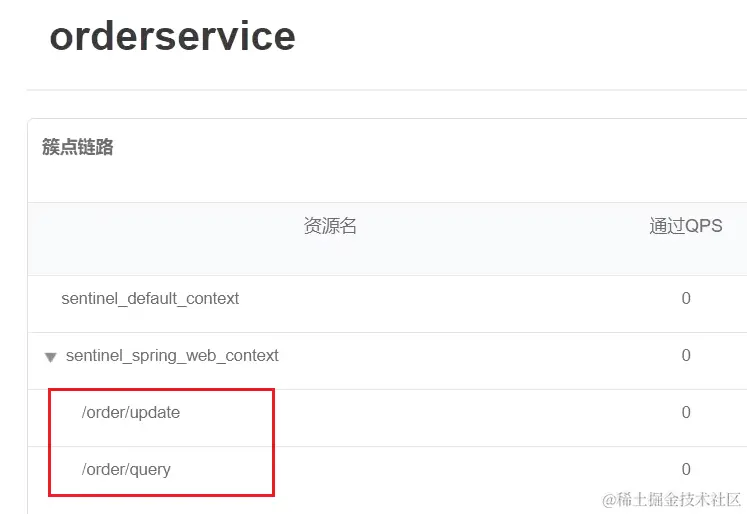Collapse the sentinel_spring_web_context tree triangle
The height and width of the screenshot is (514, 747).
pyautogui.click(x=50, y=356)
